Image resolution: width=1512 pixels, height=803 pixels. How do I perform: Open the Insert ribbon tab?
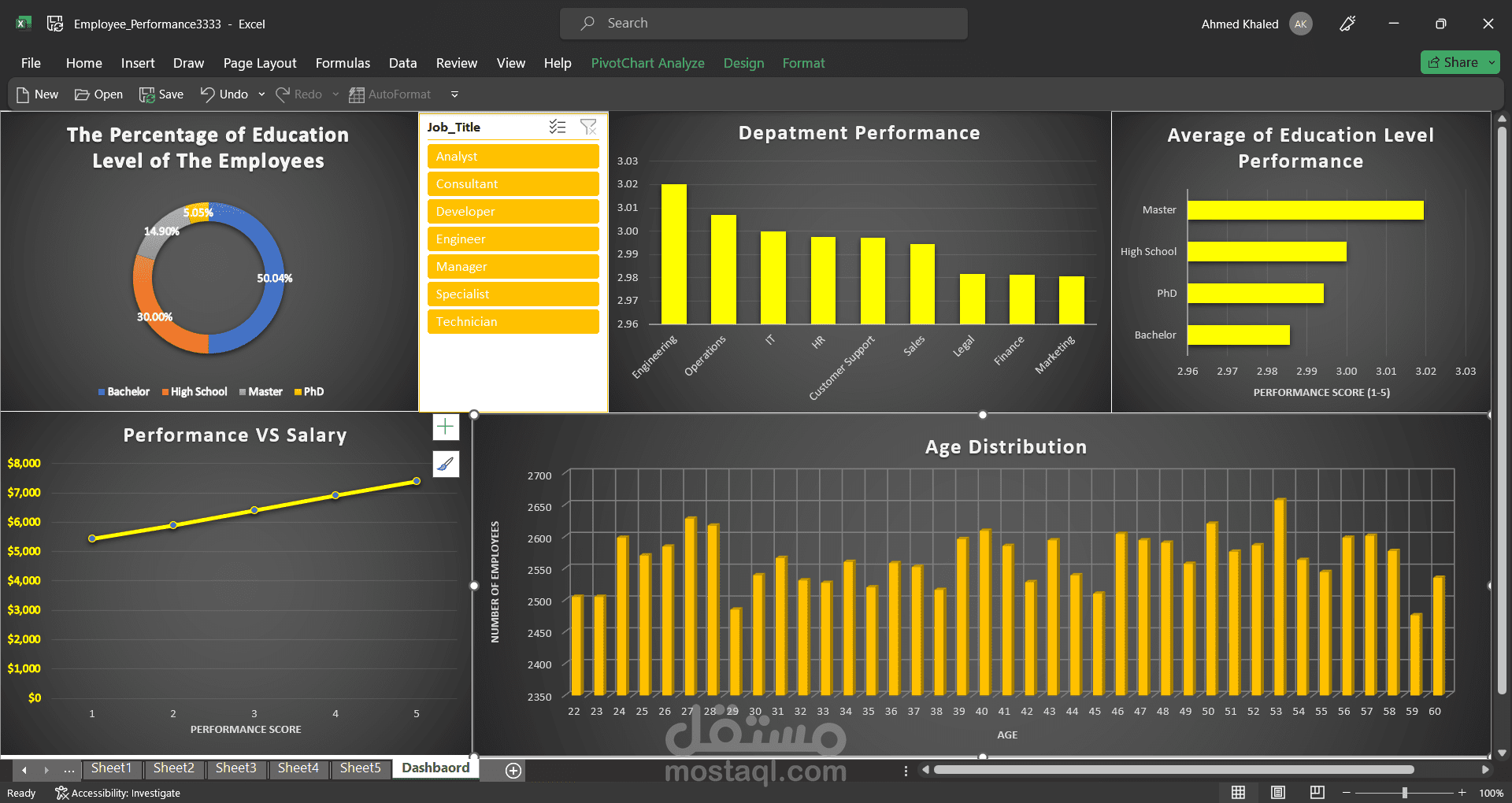[138, 63]
